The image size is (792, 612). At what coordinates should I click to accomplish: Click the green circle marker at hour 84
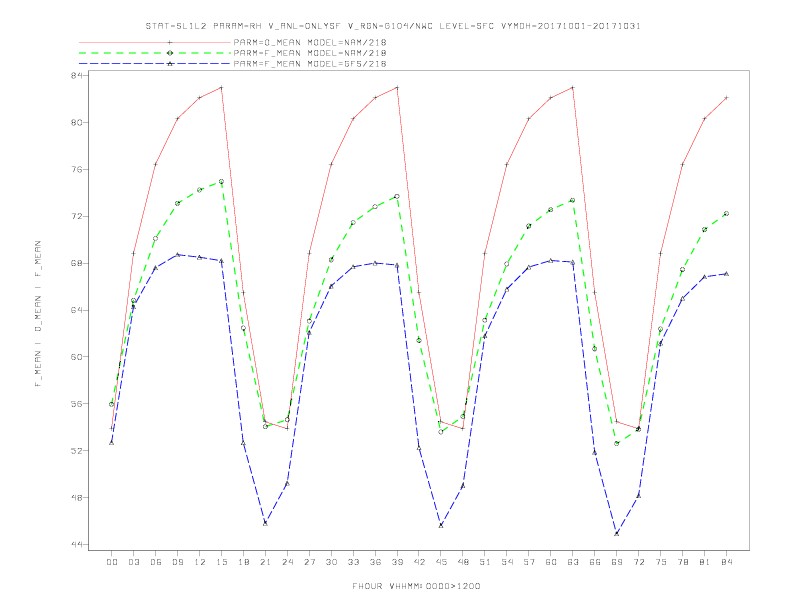pos(726,214)
